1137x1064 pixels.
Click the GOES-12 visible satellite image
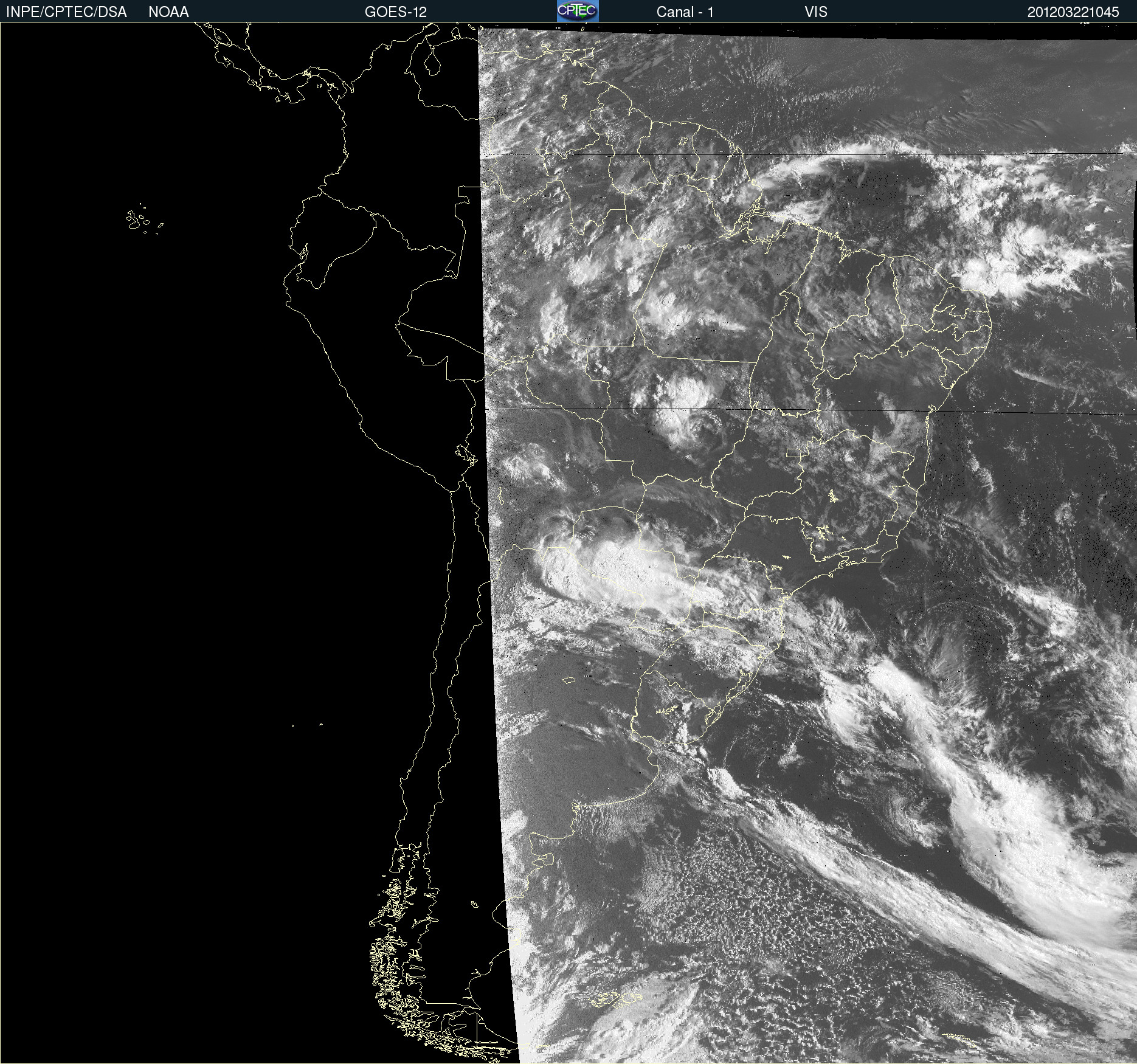pos(568,543)
